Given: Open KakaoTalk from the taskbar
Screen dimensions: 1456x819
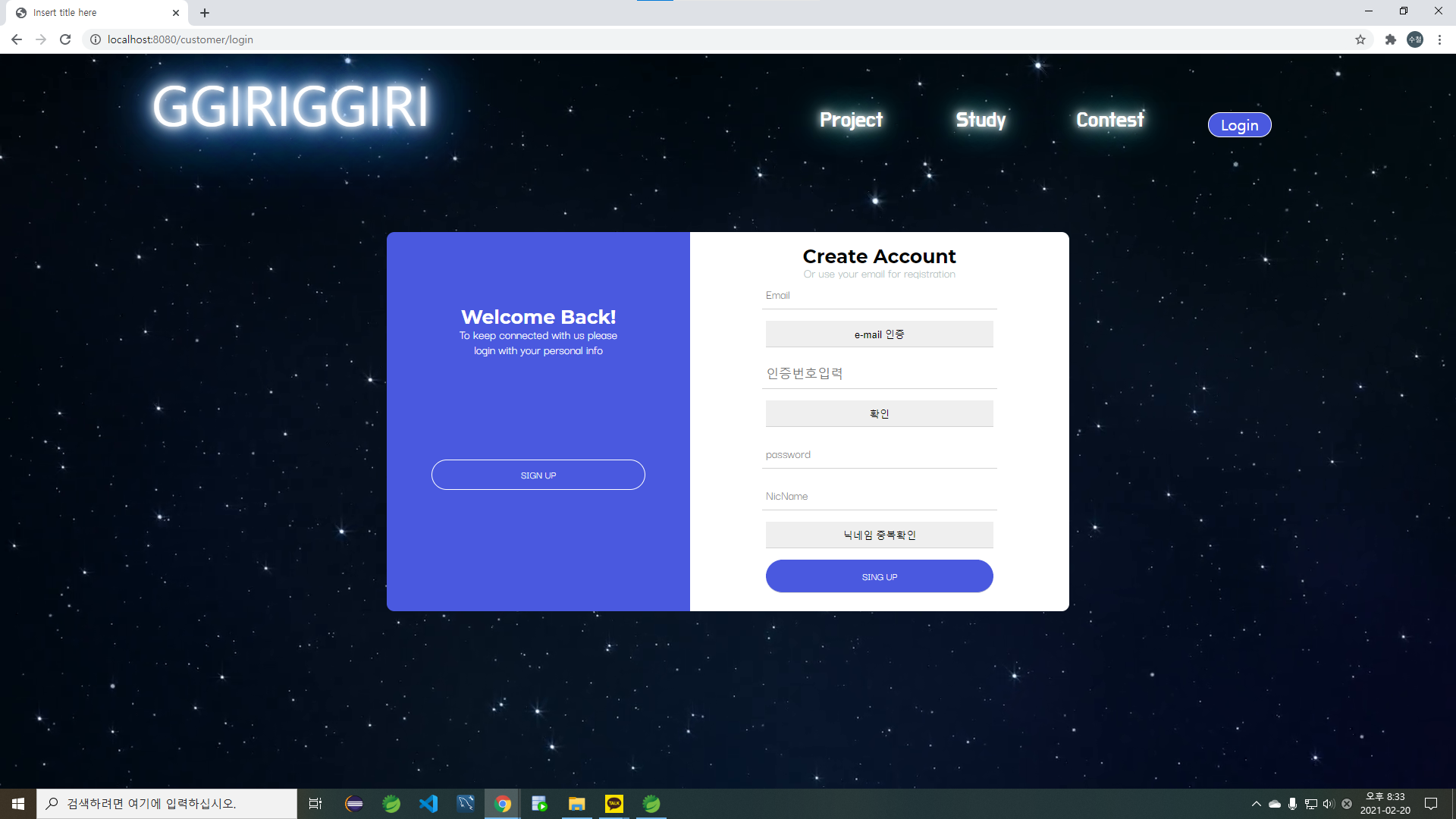Looking at the screenshot, I should point(614,804).
